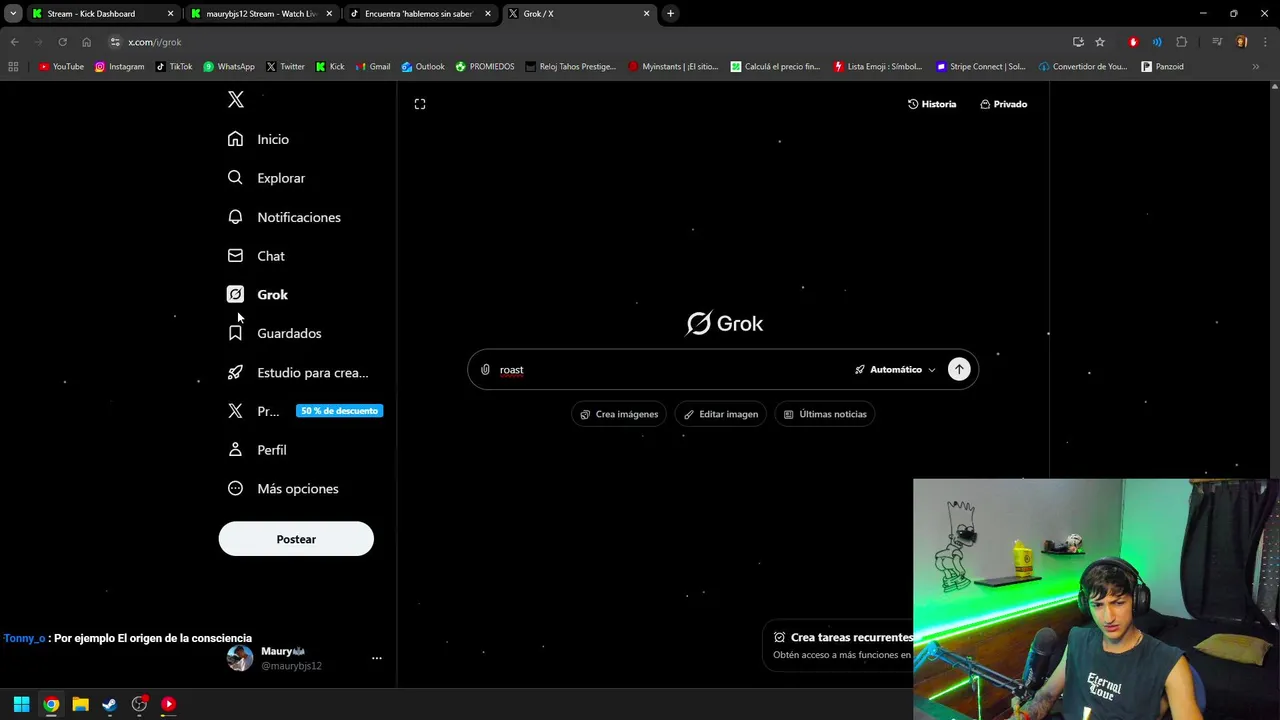The height and width of the screenshot is (720, 1280).
Task: Open the Stripe Connect bookmark
Action: (x=981, y=67)
